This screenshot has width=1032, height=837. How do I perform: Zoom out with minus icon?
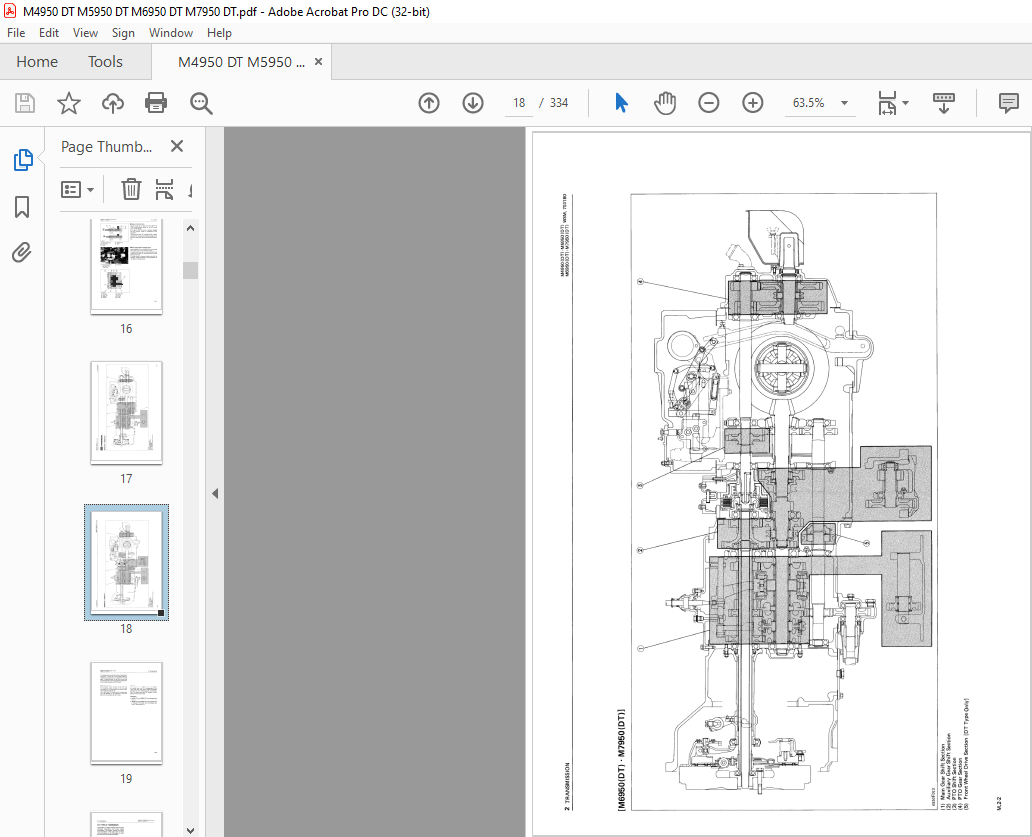point(709,103)
